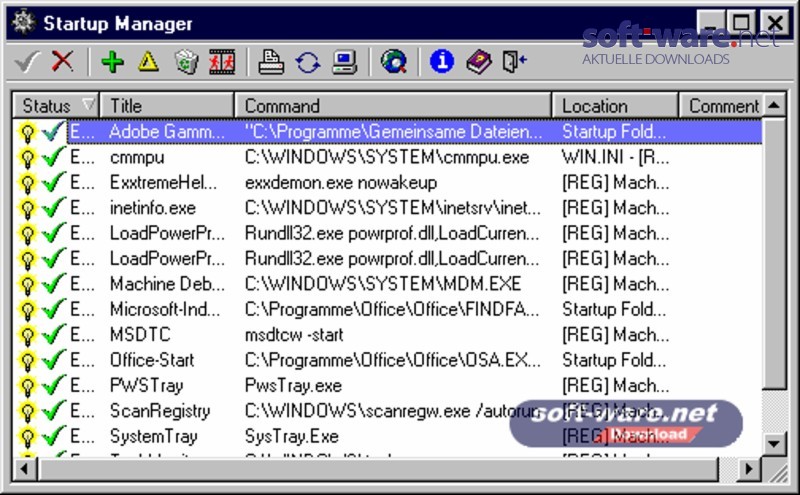This screenshot has width=800, height=495.
Task: Click command 'msdtcw -start'
Action: [x=294, y=335]
